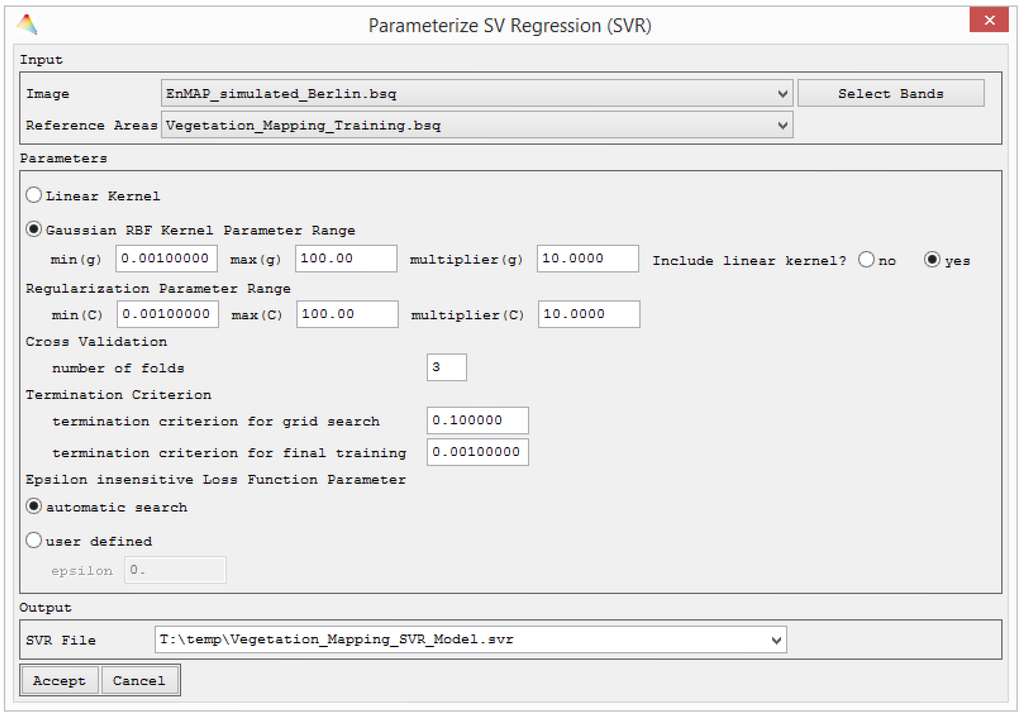Cancel the SVR dialog
Image resolution: width=1024 pixels, height=716 pixels.
139,680
